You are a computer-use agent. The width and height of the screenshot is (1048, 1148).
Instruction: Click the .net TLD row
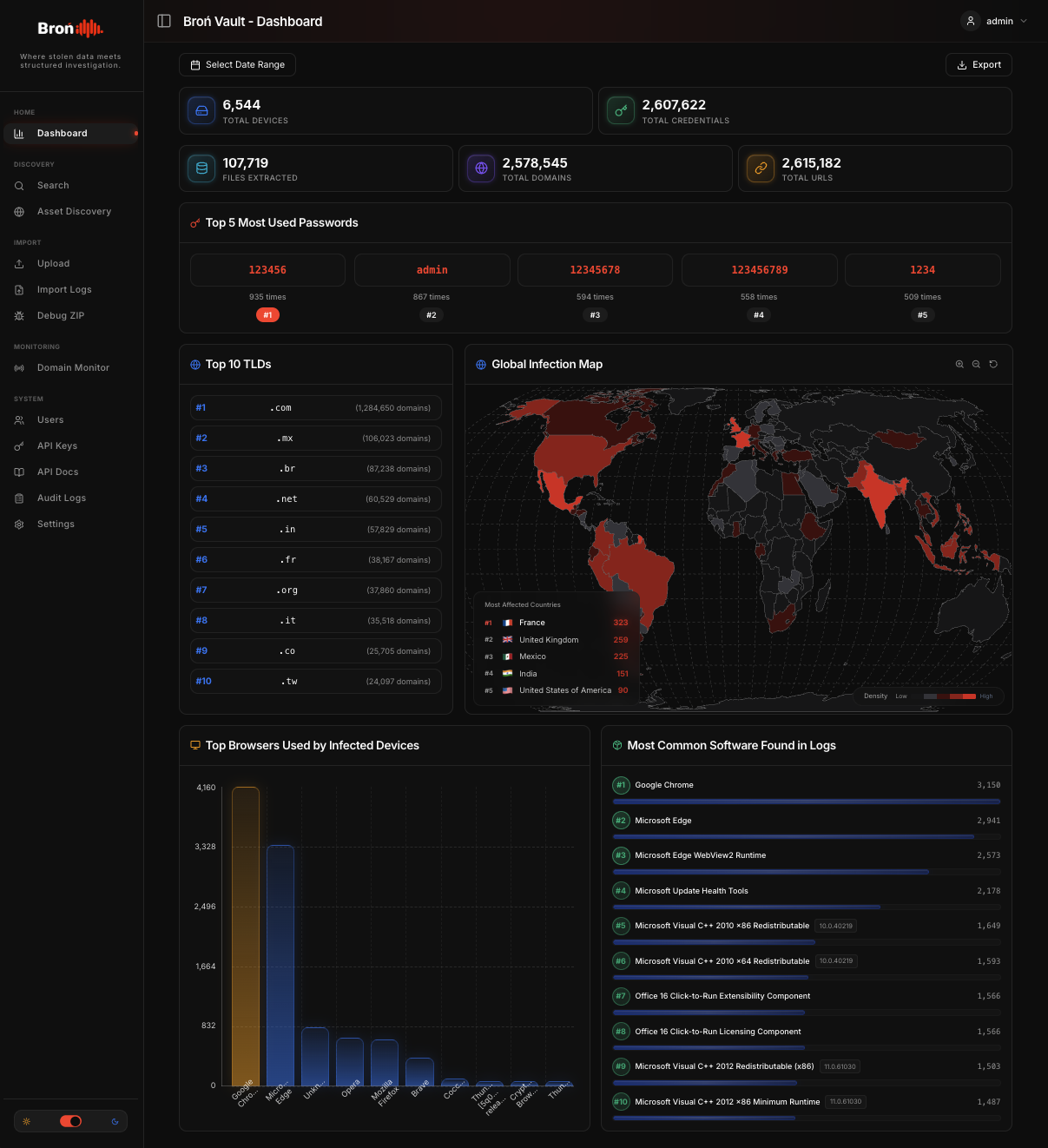pos(316,499)
